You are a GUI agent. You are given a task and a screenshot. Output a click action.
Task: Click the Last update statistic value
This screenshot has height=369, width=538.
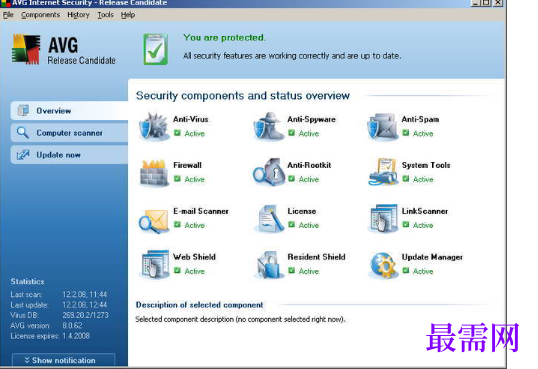pos(84,305)
